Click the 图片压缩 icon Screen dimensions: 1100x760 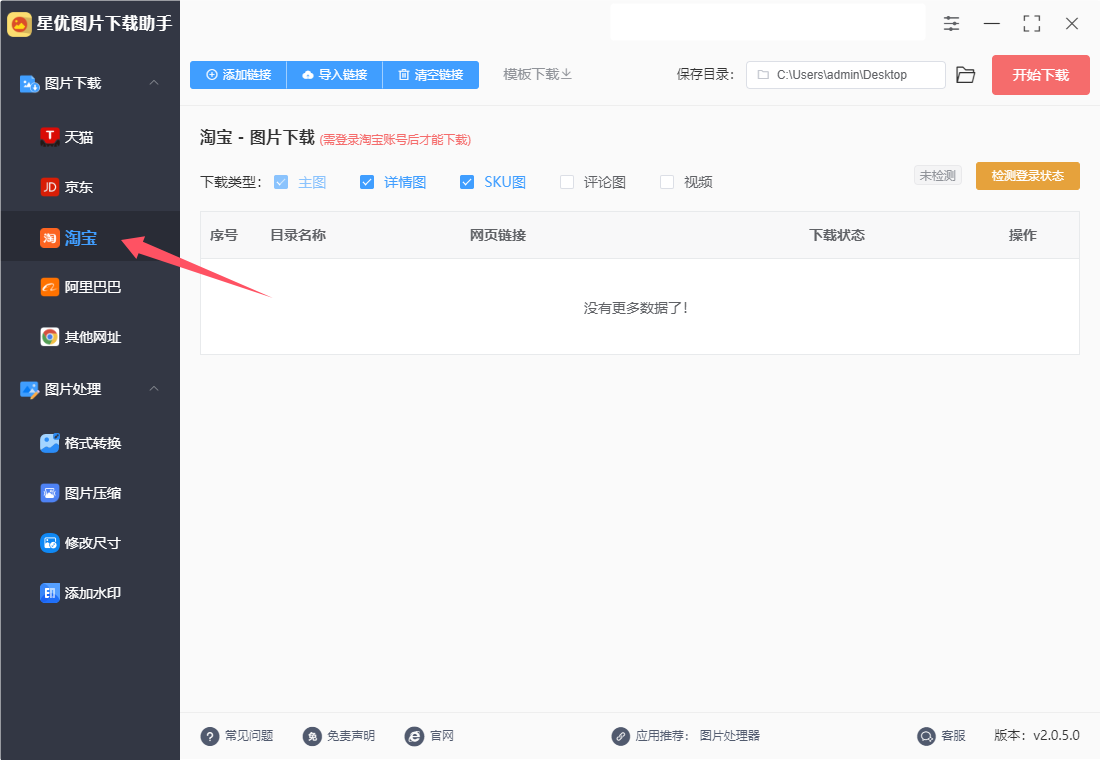pos(49,493)
